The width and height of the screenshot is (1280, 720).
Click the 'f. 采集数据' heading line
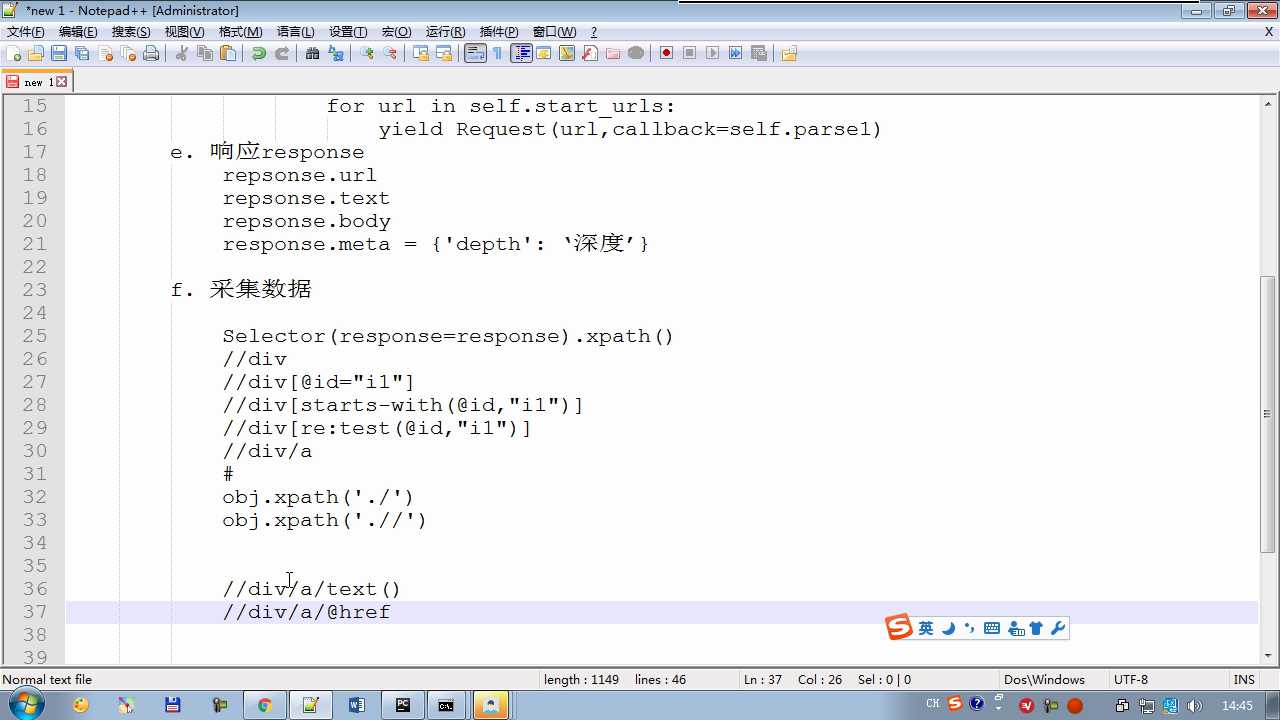(x=241, y=290)
